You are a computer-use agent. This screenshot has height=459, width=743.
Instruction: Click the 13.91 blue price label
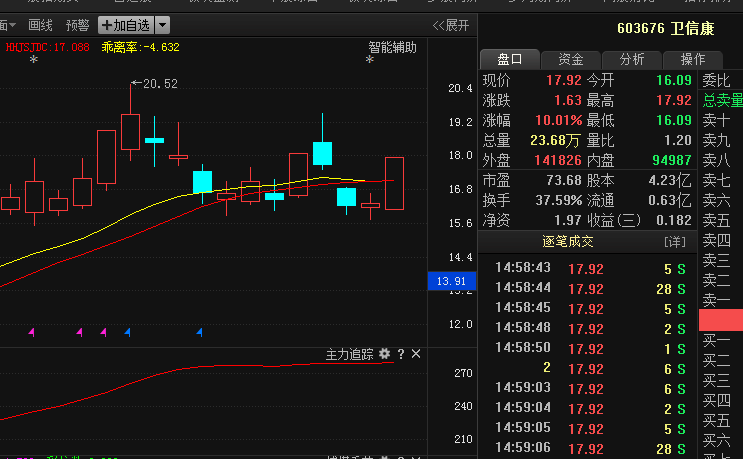[452, 281]
